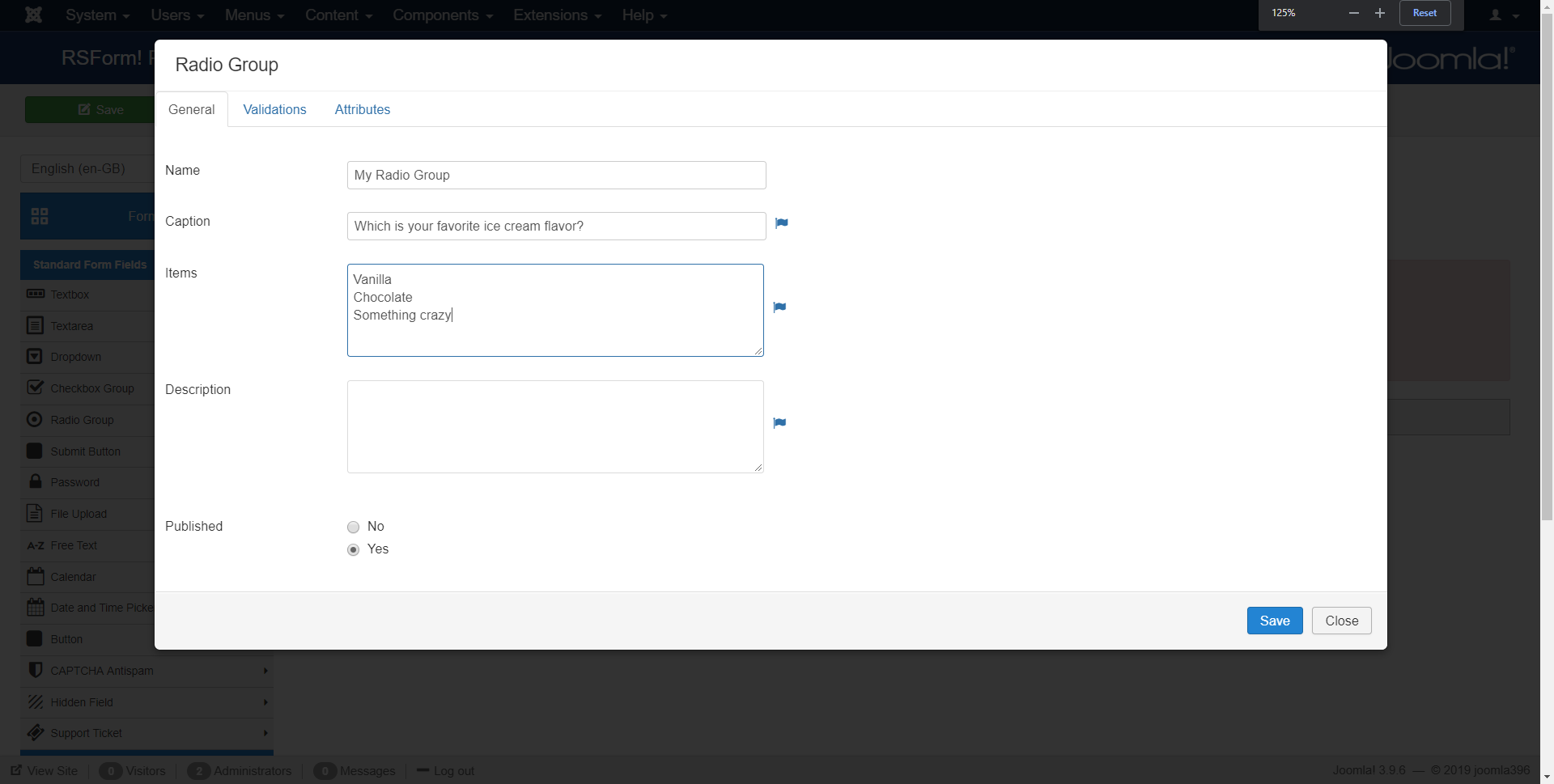Expand the CAPTCHA Antispam submenu arrow
The image size is (1554, 784).
pyautogui.click(x=265, y=671)
